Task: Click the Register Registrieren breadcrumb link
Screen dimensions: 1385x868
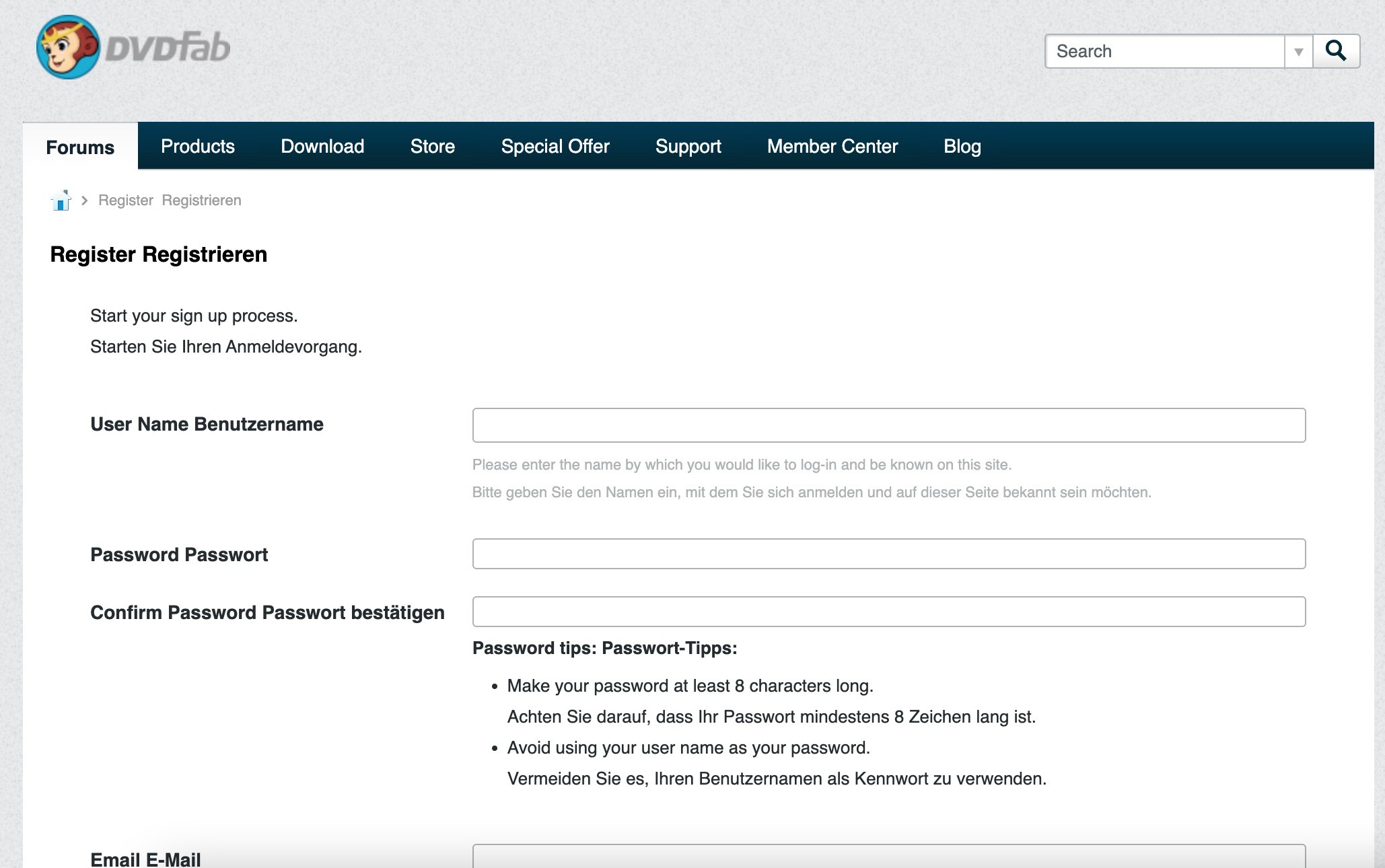Action: tap(170, 201)
